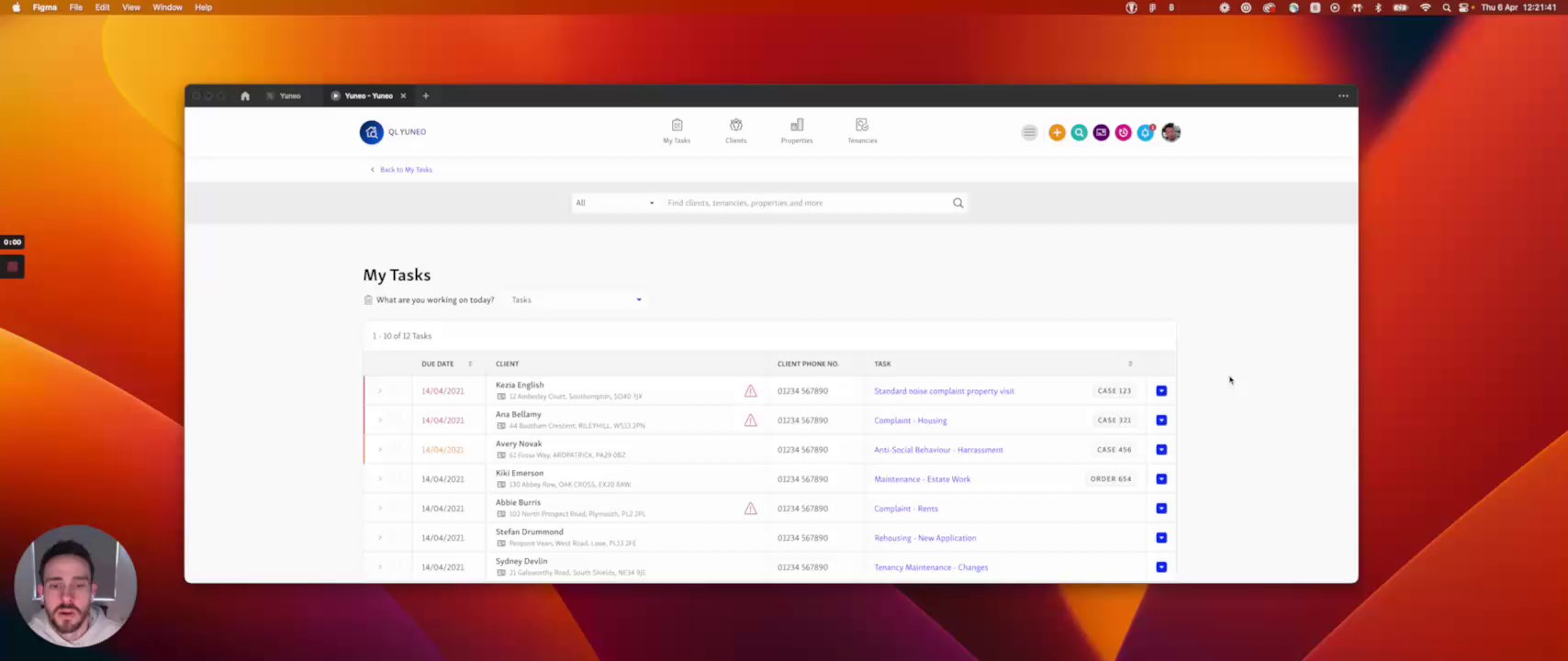Click the address icon under Kiki Emerson
This screenshot has height=661, width=1568.
click(x=501, y=485)
